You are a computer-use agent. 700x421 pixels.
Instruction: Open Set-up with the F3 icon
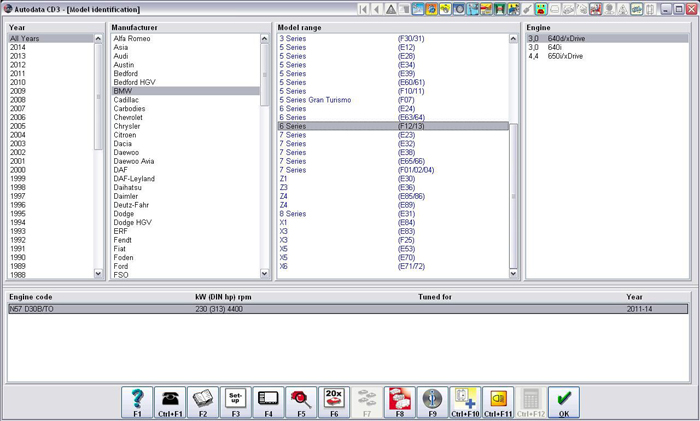pyautogui.click(x=236, y=402)
